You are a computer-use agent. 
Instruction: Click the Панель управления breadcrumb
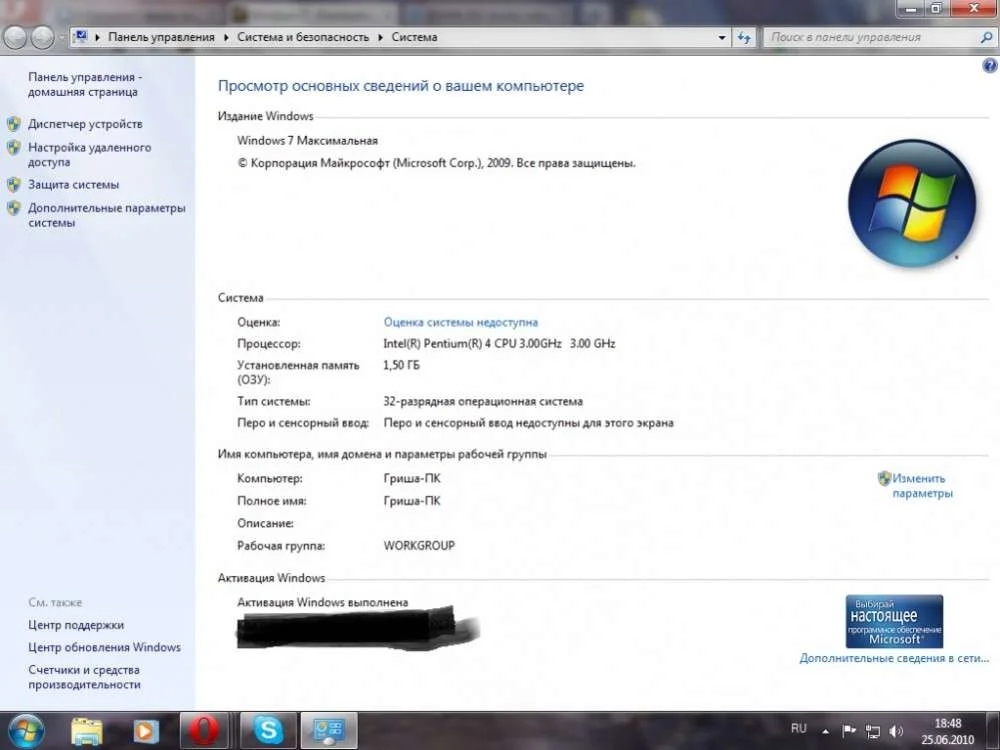coord(161,37)
